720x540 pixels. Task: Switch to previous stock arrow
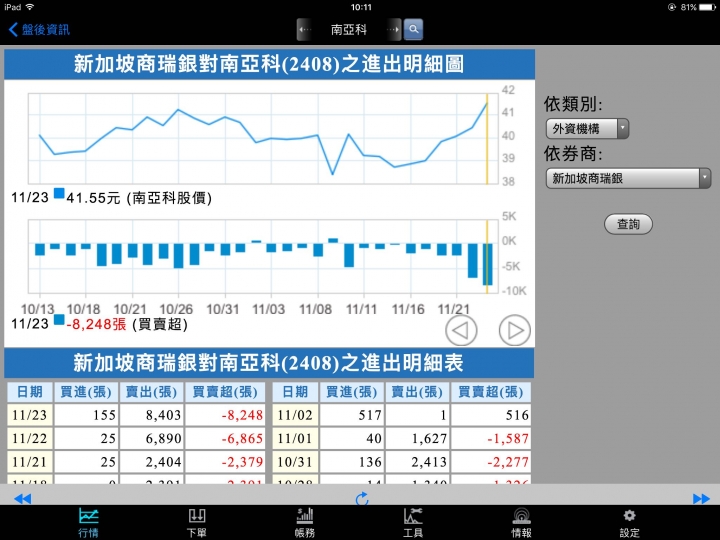[x=304, y=30]
